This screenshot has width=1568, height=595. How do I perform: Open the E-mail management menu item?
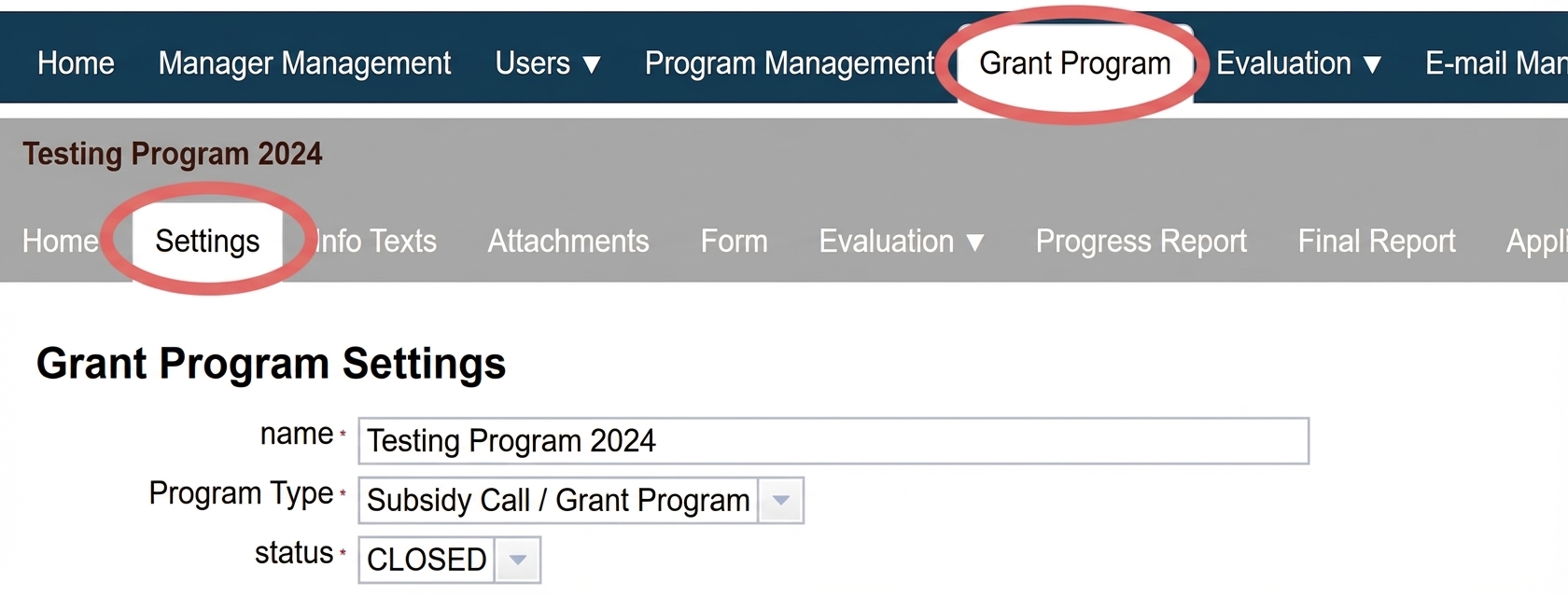1496,63
